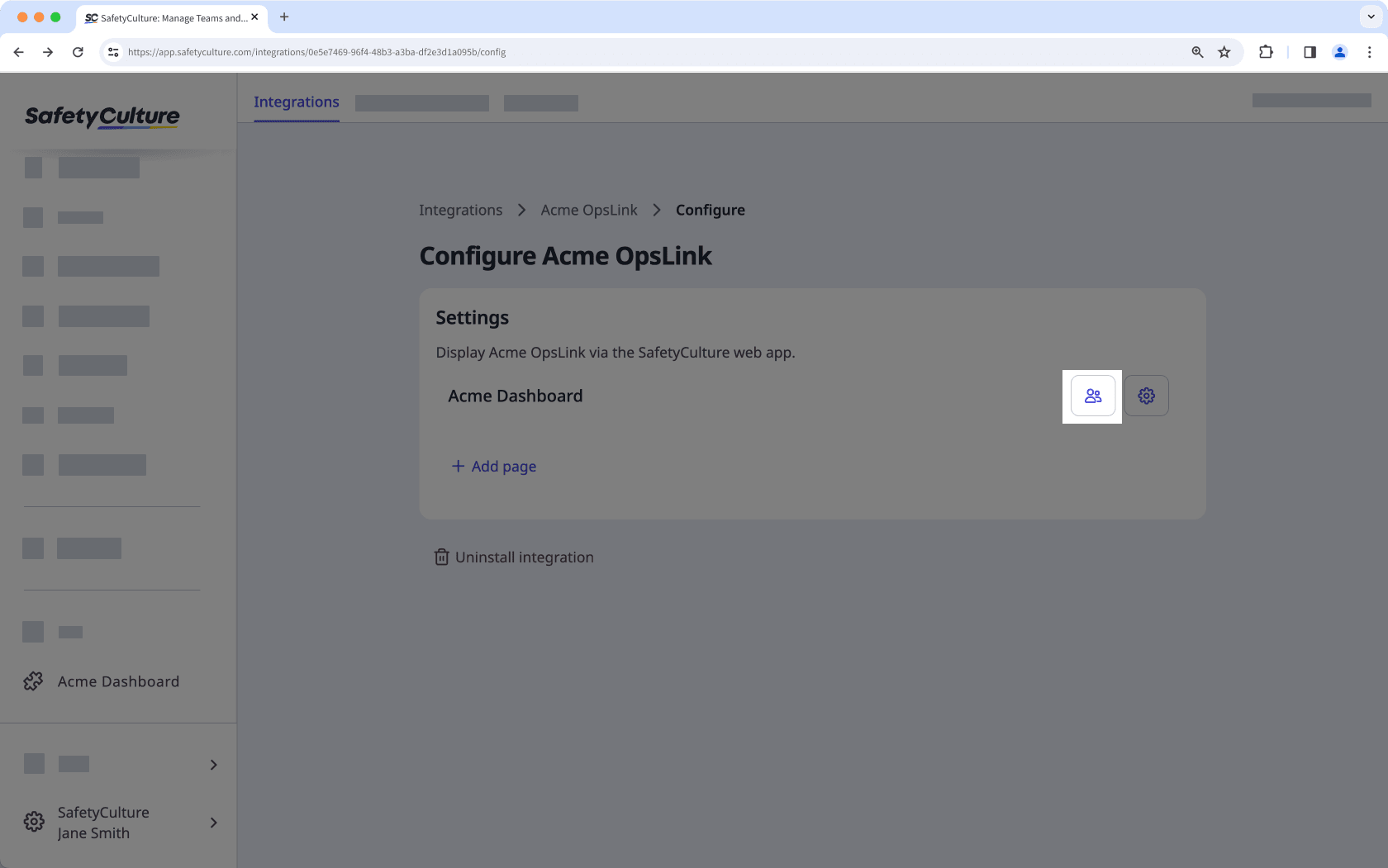Click the bookmark star in the address bar
This screenshot has height=868, width=1388.
[x=1224, y=52]
